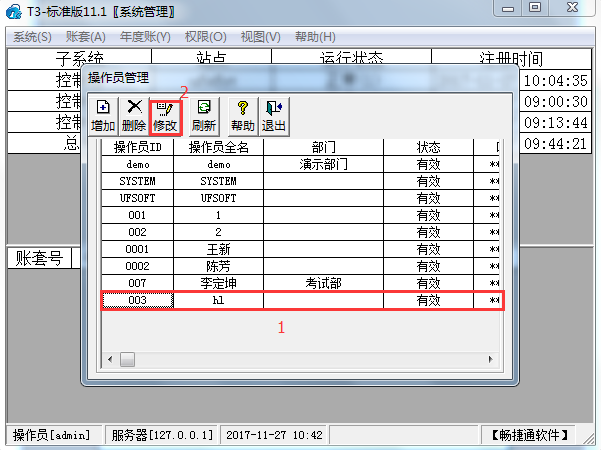Click the registration time 09:00:30 cell
The width and height of the screenshot is (601, 450).
[555, 102]
